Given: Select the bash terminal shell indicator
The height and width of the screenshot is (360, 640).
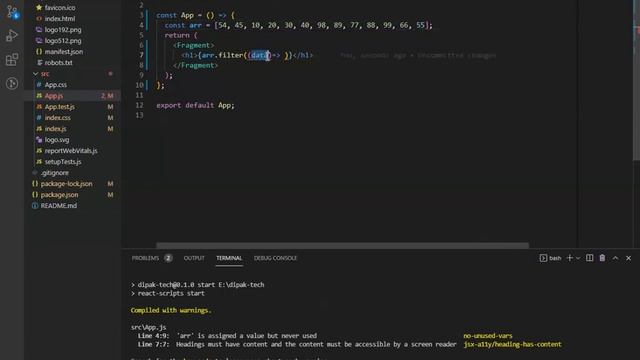Looking at the screenshot, I should (550, 258).
